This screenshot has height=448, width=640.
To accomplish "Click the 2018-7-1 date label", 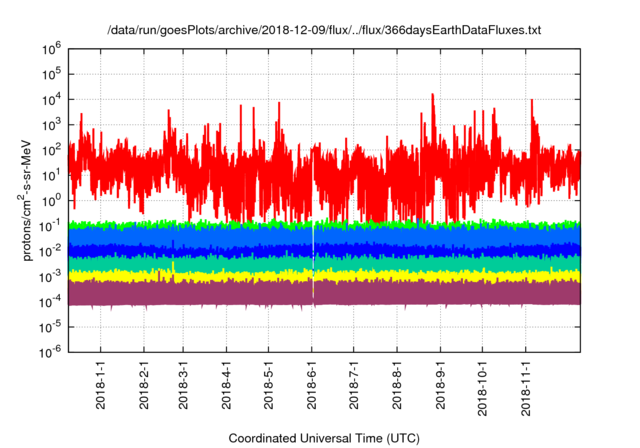I will pyautogui.click(x=353, y=385).
